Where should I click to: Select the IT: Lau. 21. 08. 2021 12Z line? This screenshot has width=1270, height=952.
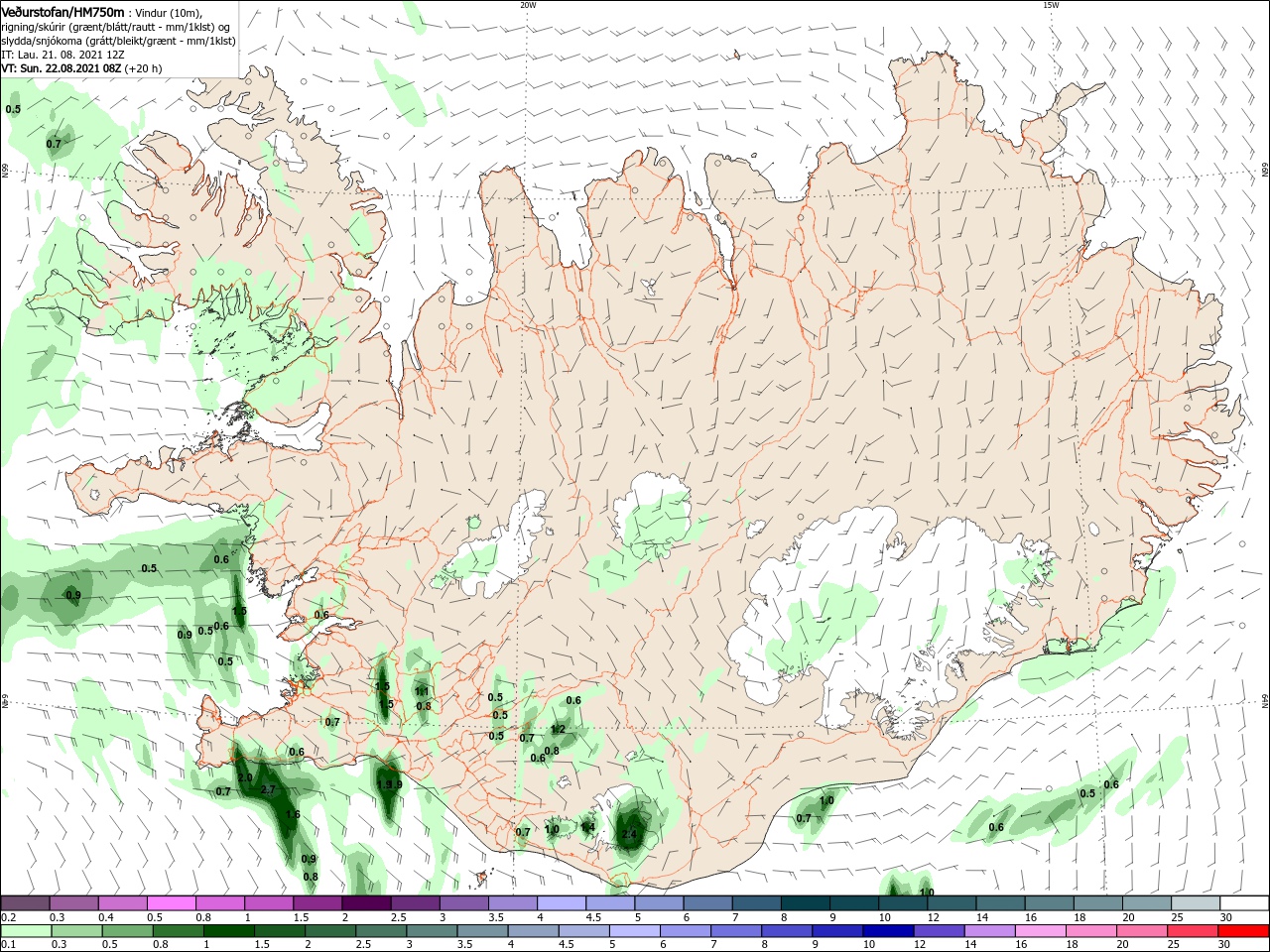click(63, 55)
